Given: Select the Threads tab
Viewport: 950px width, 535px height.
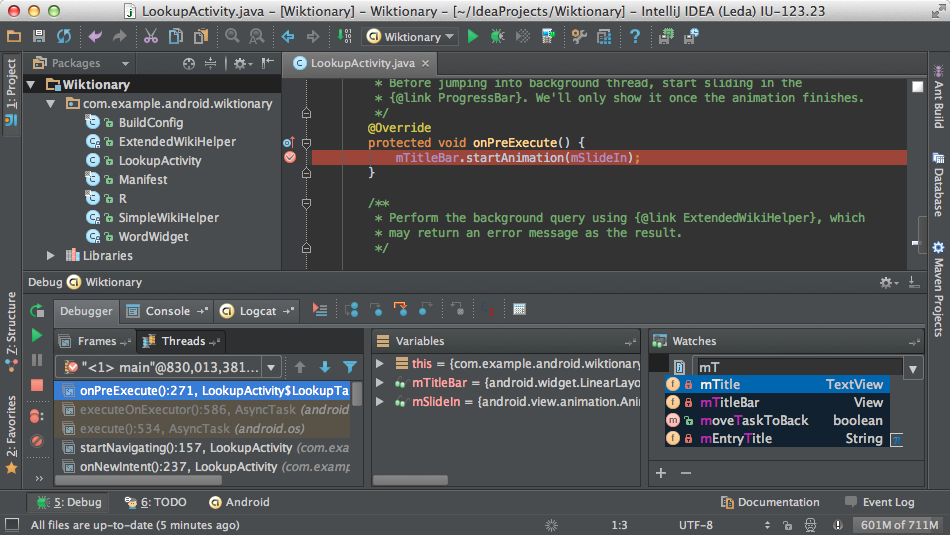Looking at the screenshot, I should 180,341.
